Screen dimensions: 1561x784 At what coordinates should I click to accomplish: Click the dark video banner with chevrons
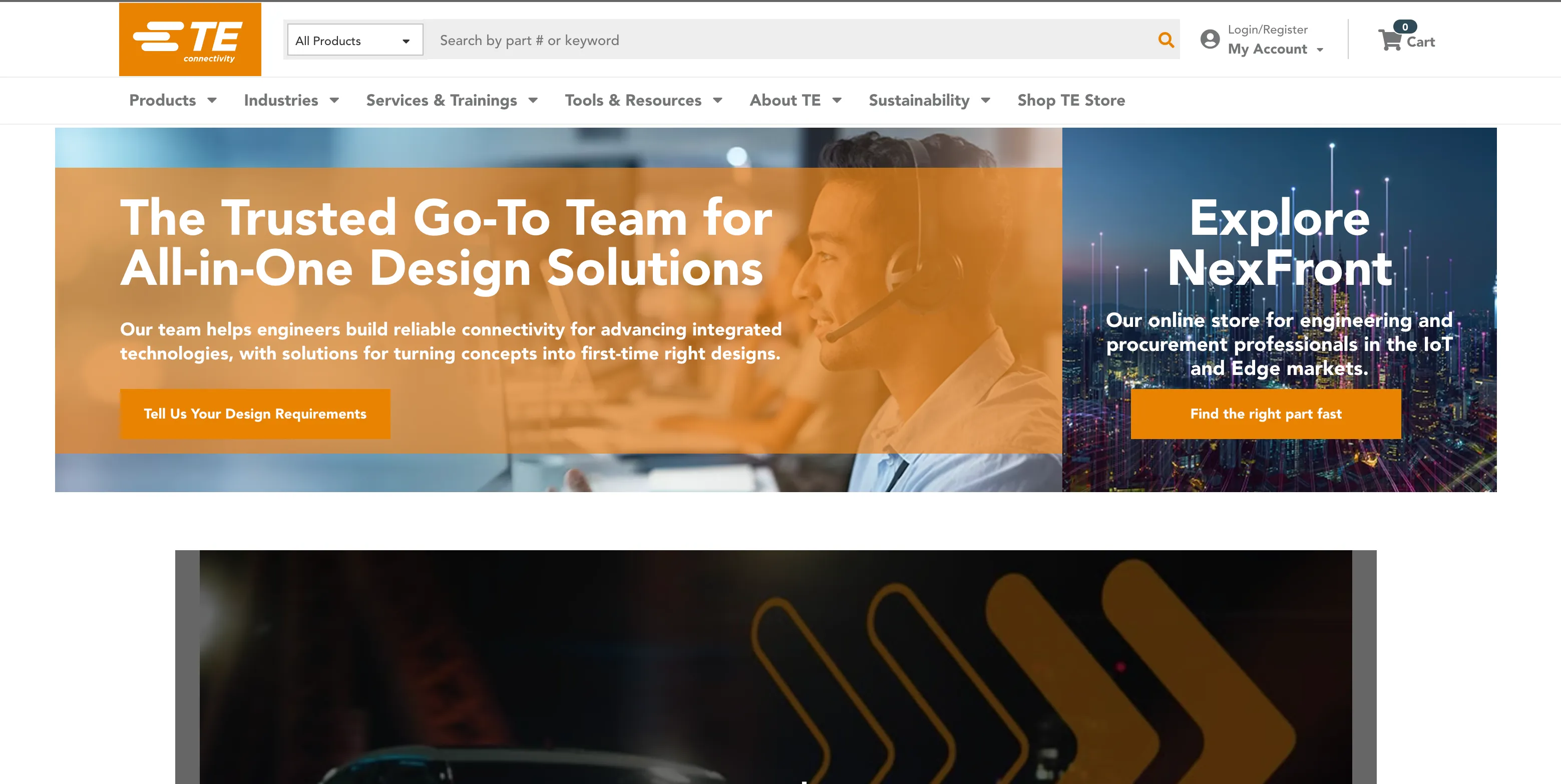775,666
